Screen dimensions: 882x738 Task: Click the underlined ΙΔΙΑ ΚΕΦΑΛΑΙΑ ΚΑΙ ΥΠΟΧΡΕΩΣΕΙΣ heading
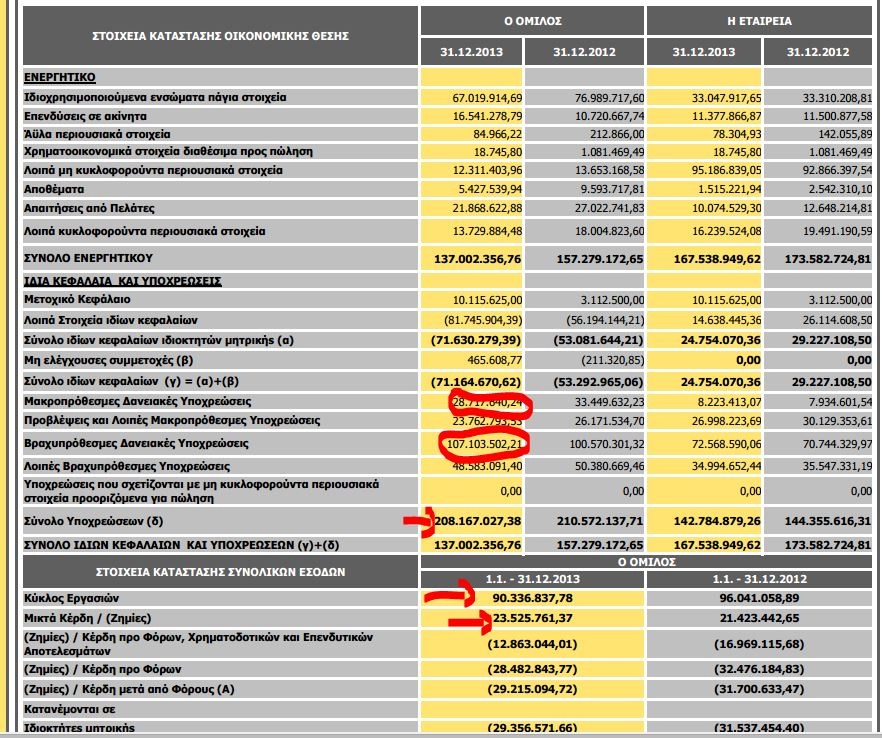(122, 281)
